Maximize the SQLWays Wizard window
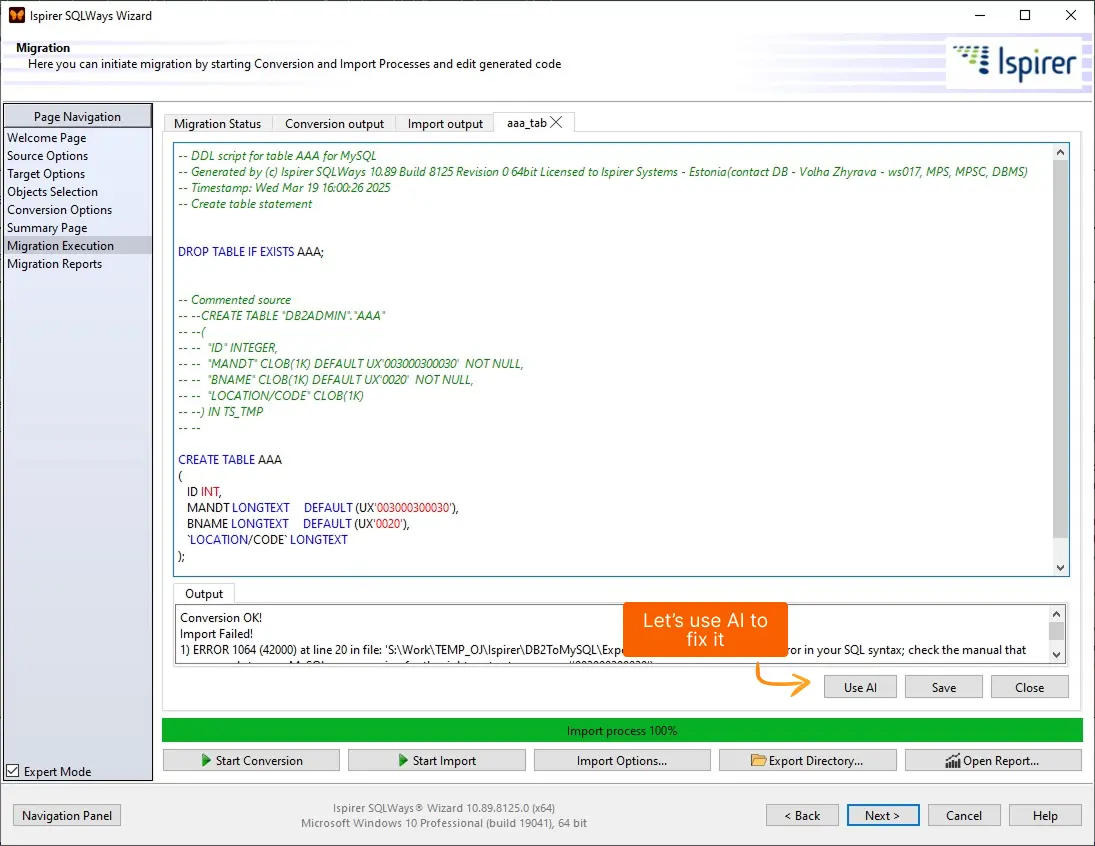The image size is (1095, 846). 1024,15
